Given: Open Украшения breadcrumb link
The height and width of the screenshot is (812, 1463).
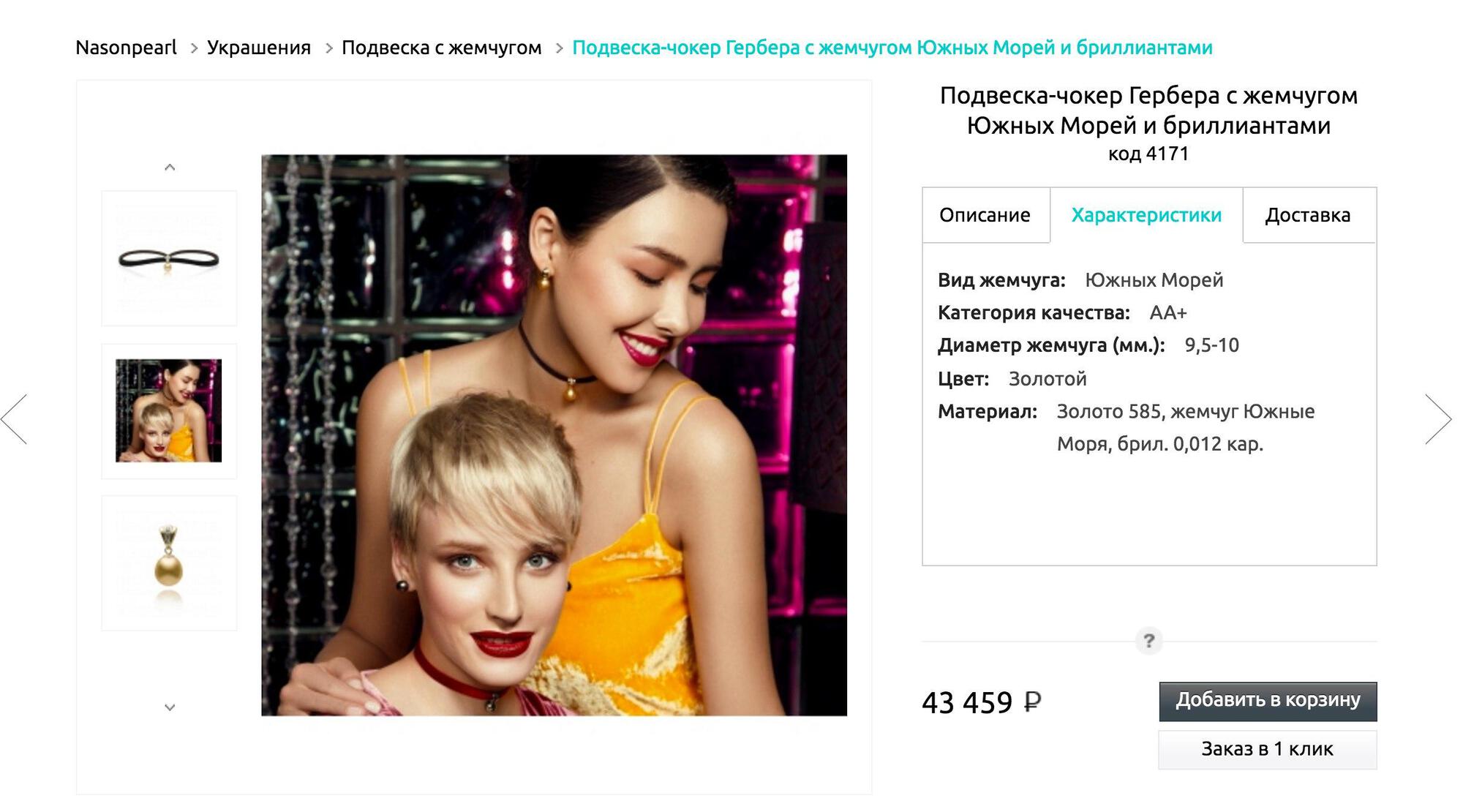Looking at the screenshot, I should [x=259, y=48].
